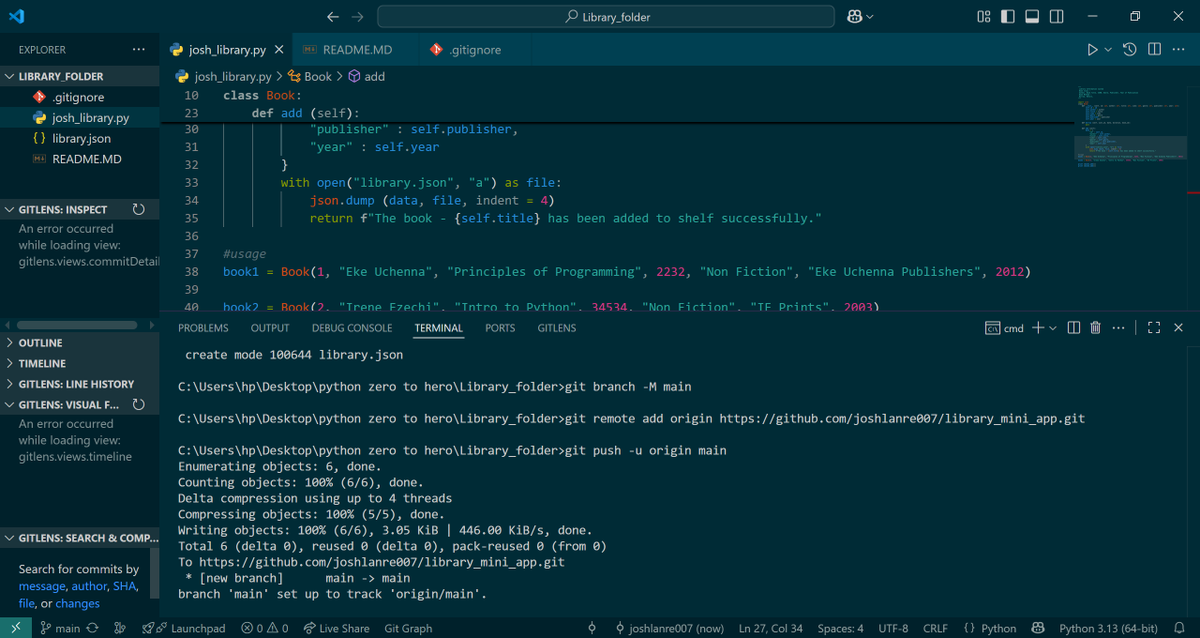Show errors and warnings count

tap(263, 628)
